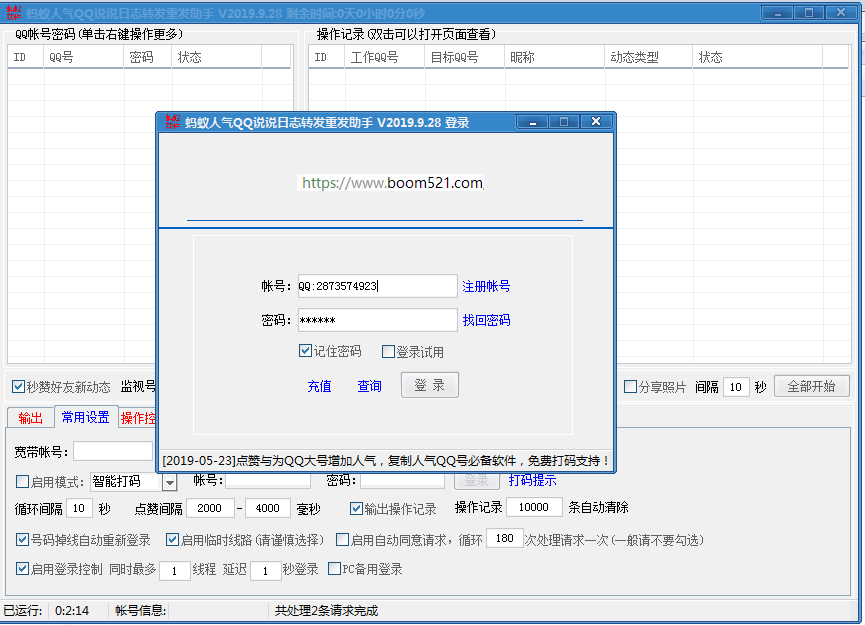This screenshot has width=865, height=625.
Task: Close the login dialog
Action: point(596,121)
